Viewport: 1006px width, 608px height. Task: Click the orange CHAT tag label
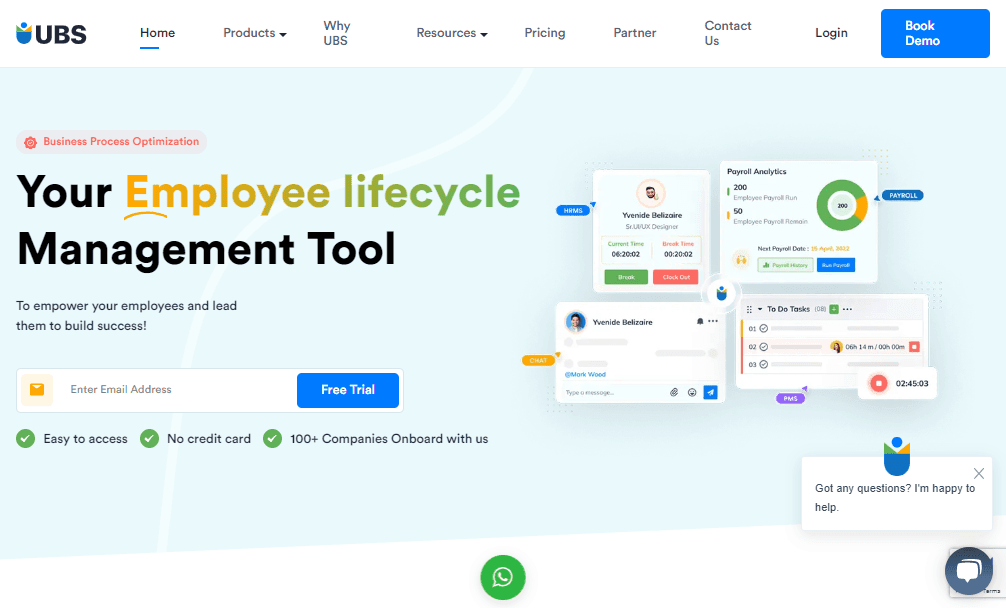tap(538, 360)
